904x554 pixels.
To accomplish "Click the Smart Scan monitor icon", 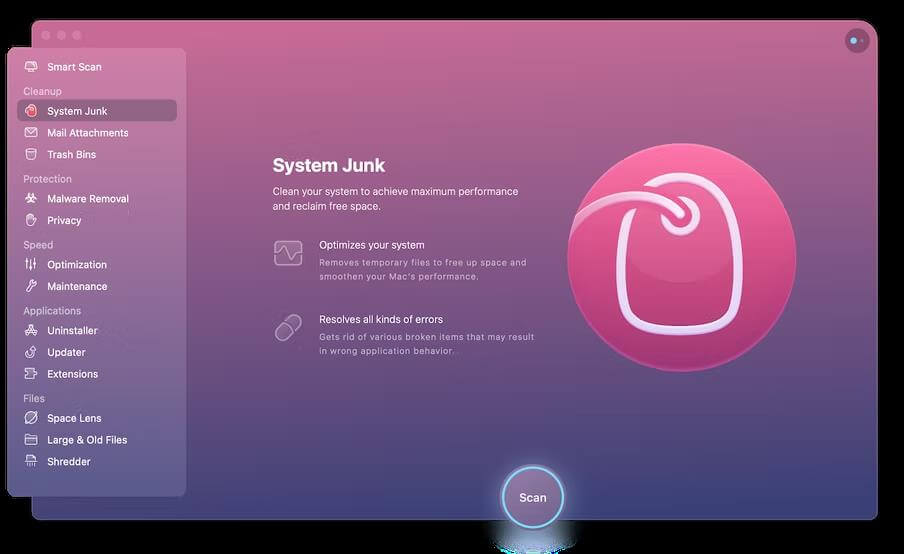I will (30, 67).
